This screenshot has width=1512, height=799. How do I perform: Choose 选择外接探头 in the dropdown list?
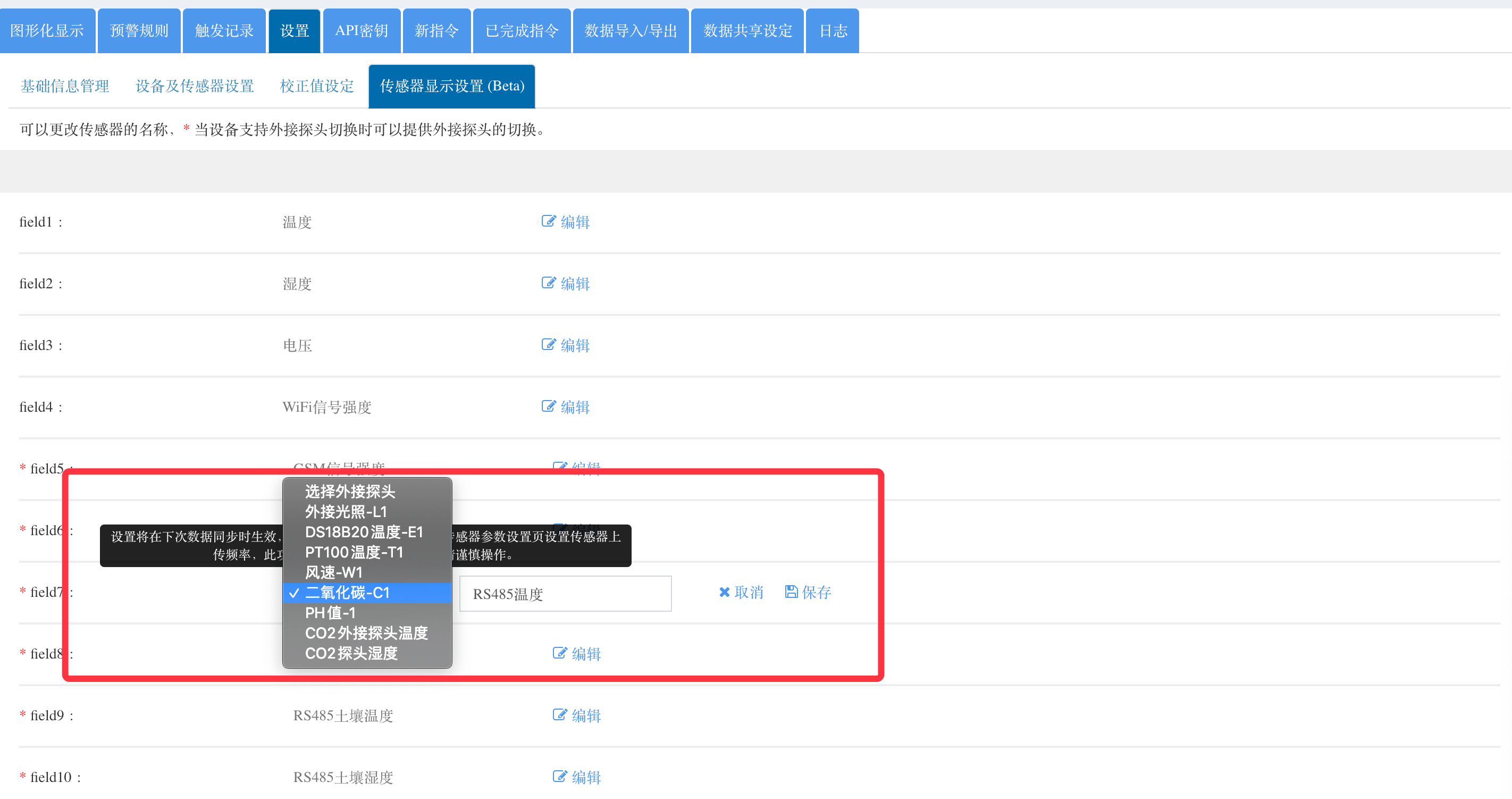[367, 492]
